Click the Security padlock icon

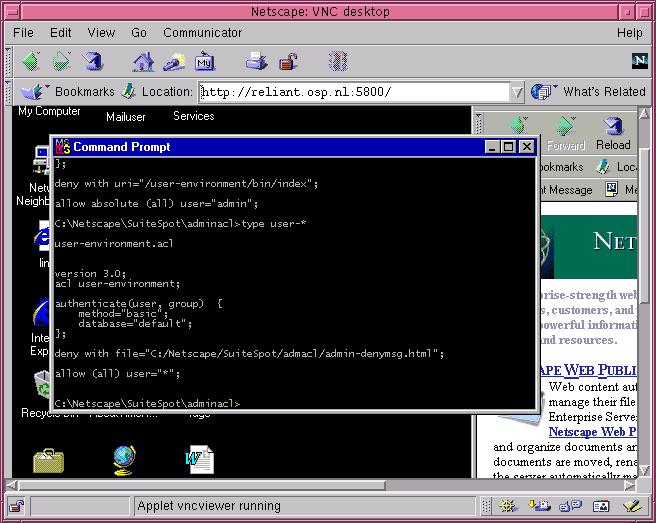285,61
